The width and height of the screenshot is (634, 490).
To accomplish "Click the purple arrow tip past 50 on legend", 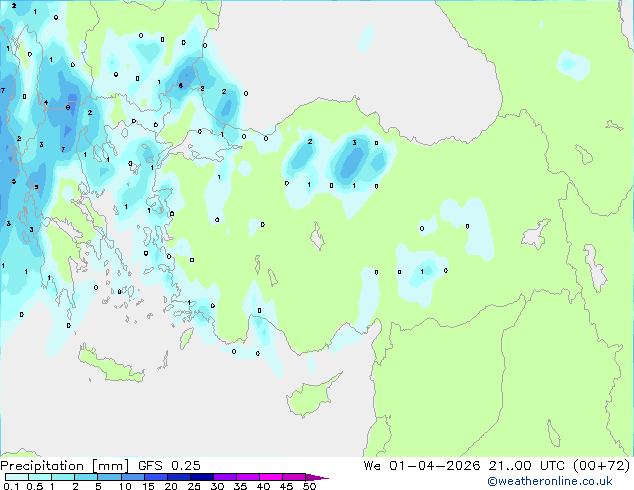I will pyautogui.click(x=317, y=477).
